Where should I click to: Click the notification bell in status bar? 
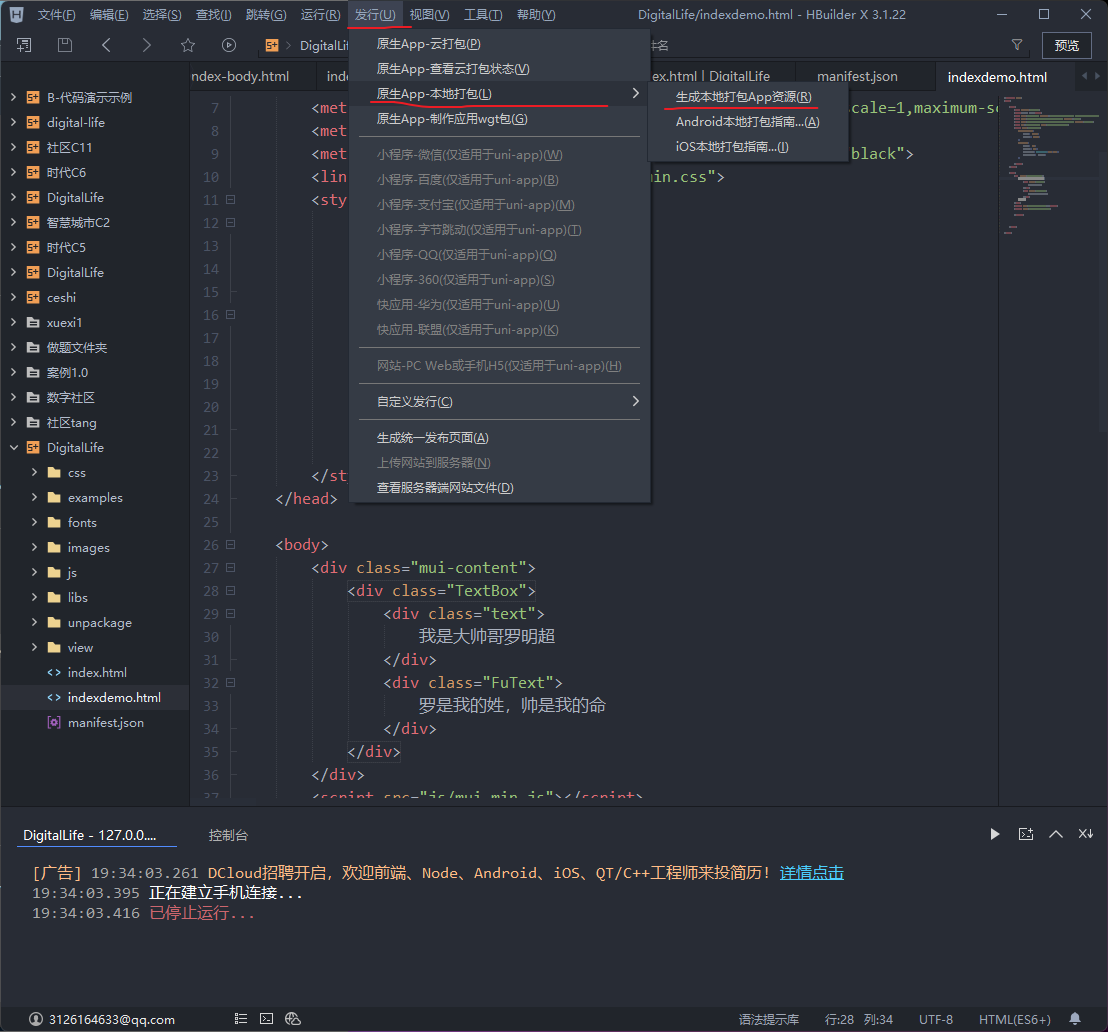[1075, 1019]
